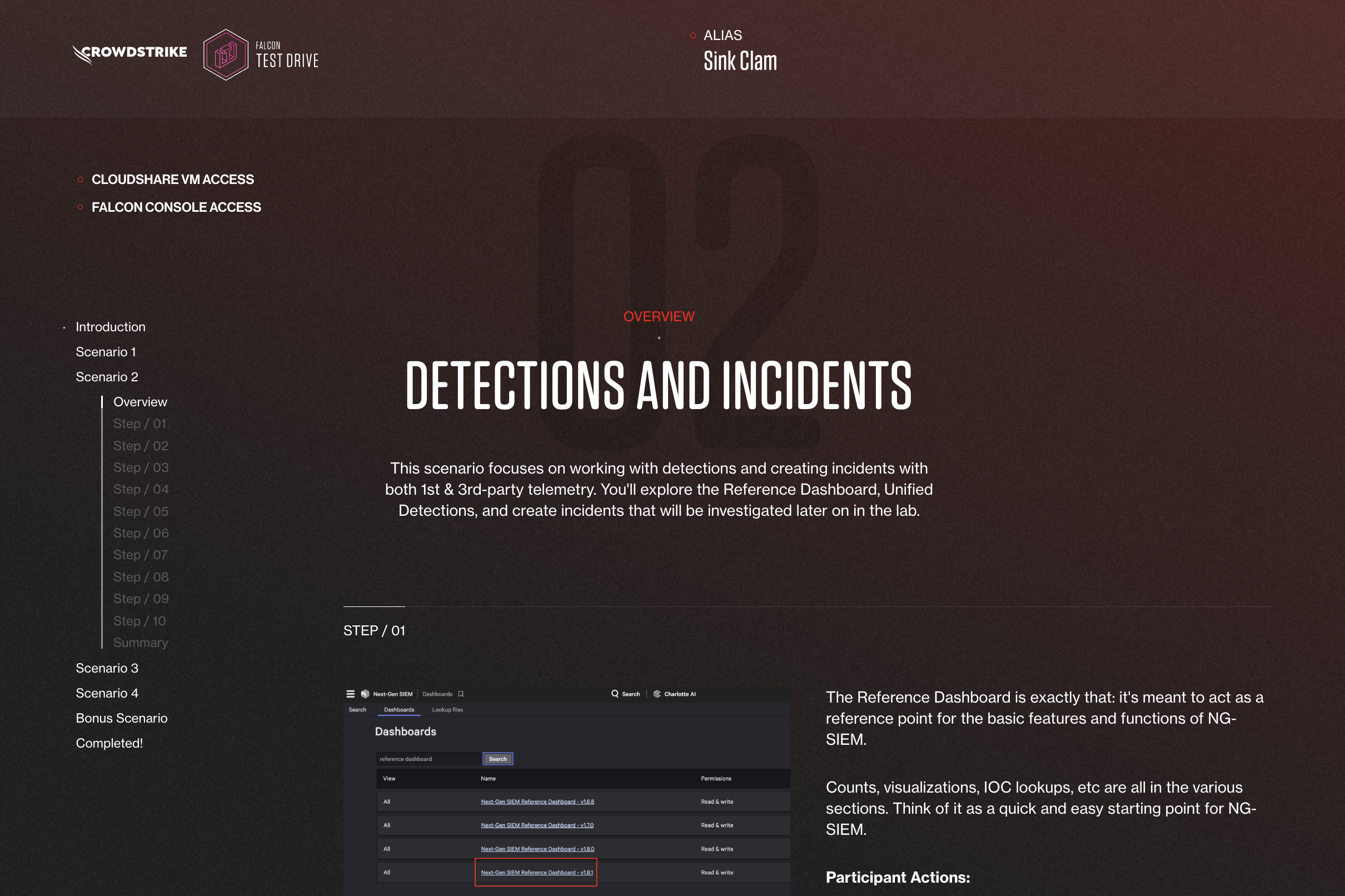1345x896 pixels.
Task: Switch to the Search tab
Action: [x=357, y=710]
